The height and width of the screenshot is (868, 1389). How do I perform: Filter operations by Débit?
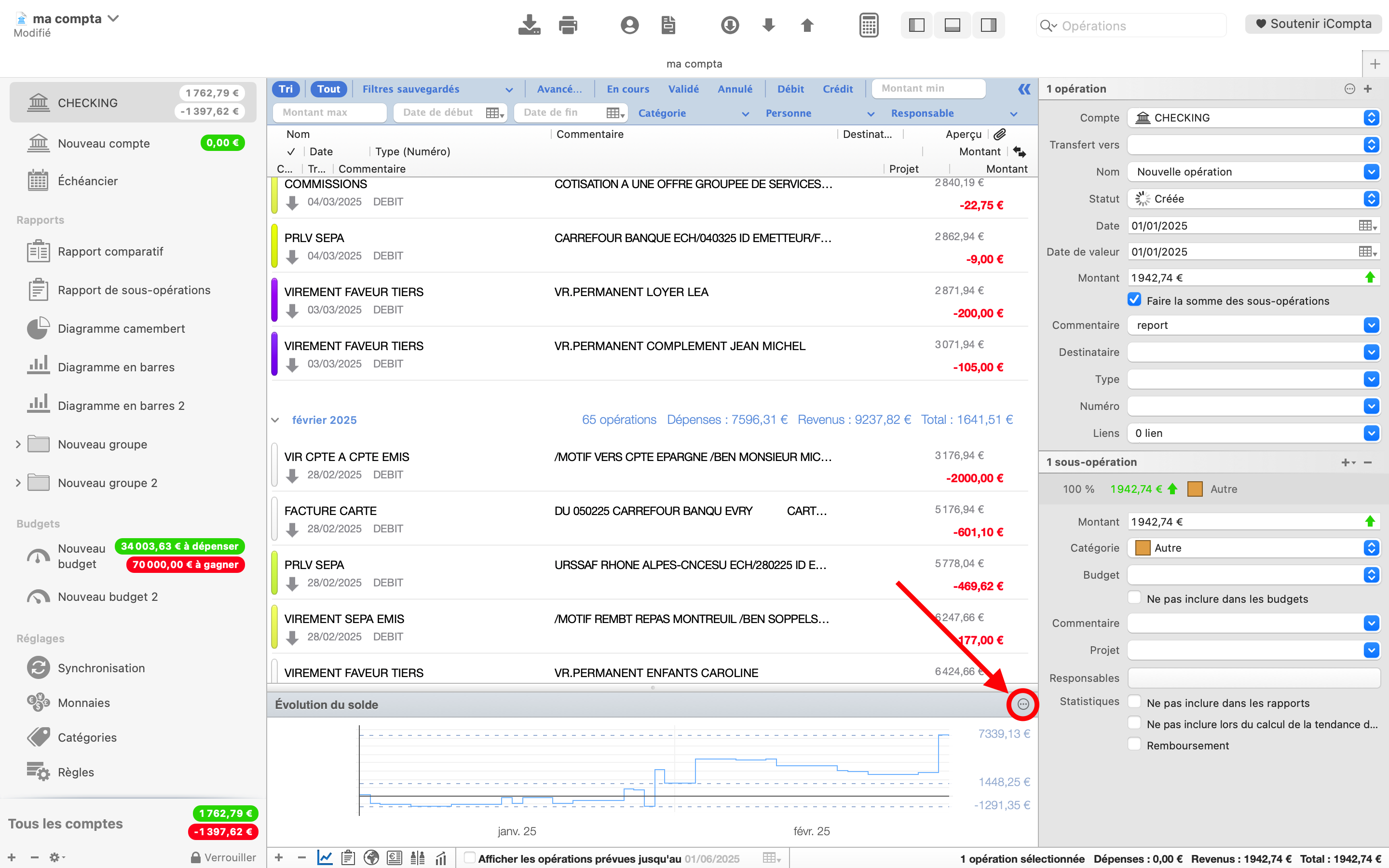pos(790,89)
